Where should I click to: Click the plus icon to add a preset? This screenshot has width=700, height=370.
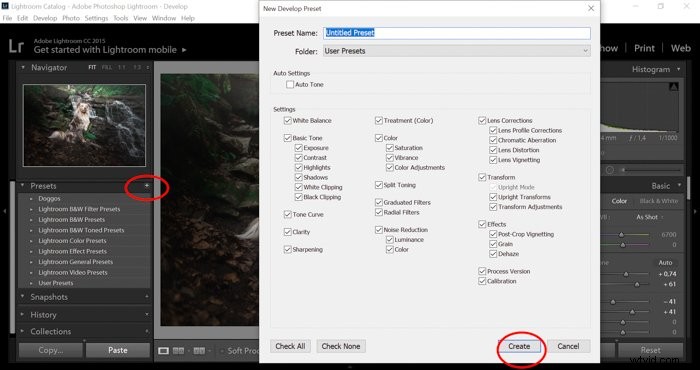[146, 186]
